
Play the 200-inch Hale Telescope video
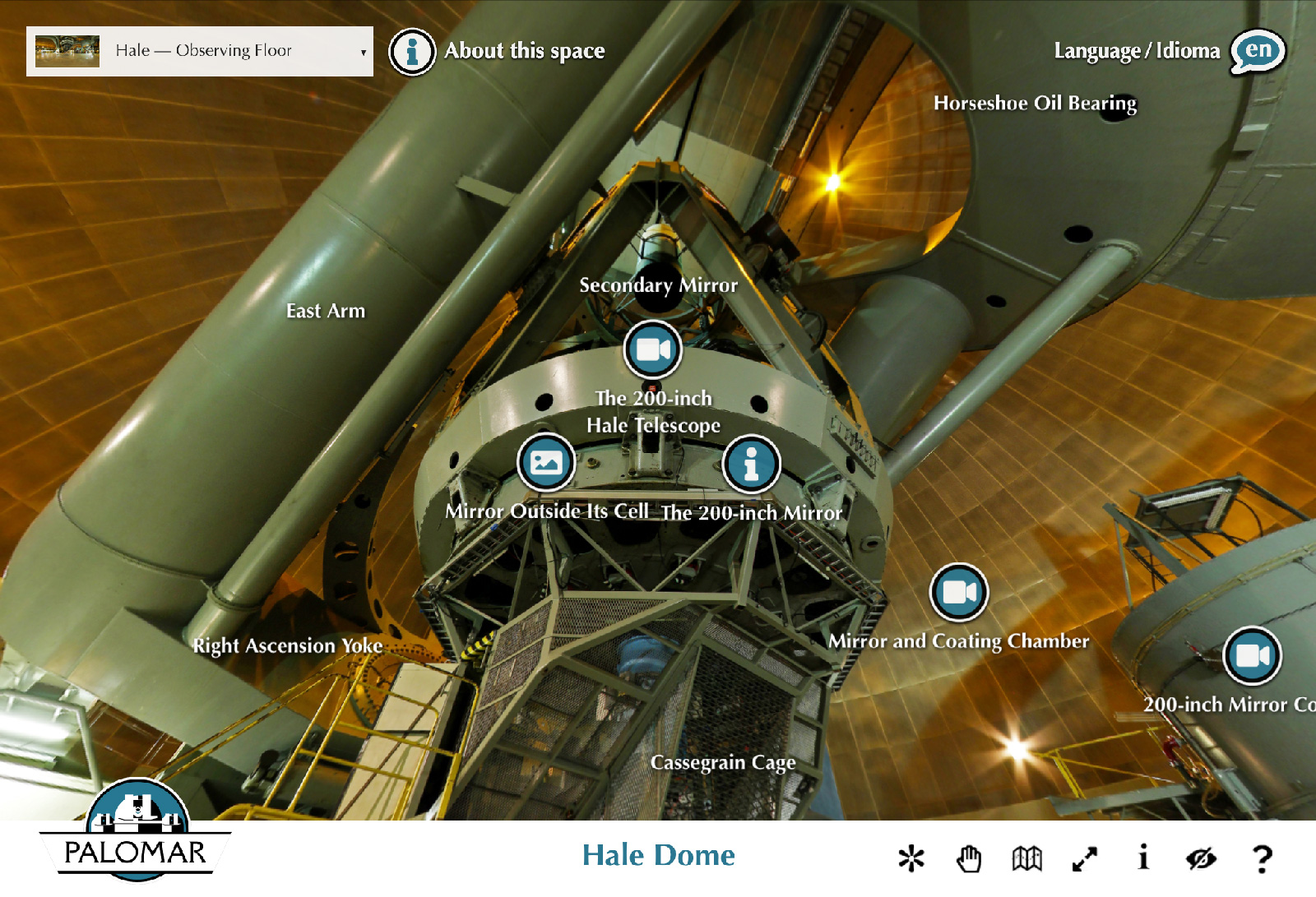[653, 349]
